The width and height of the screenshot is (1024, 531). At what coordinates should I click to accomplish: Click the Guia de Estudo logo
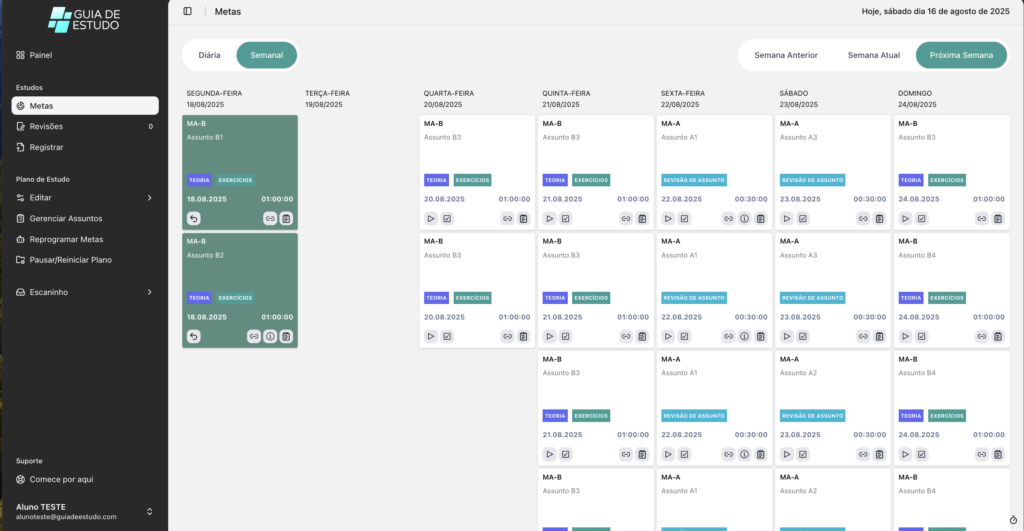(x=84, y=20)
